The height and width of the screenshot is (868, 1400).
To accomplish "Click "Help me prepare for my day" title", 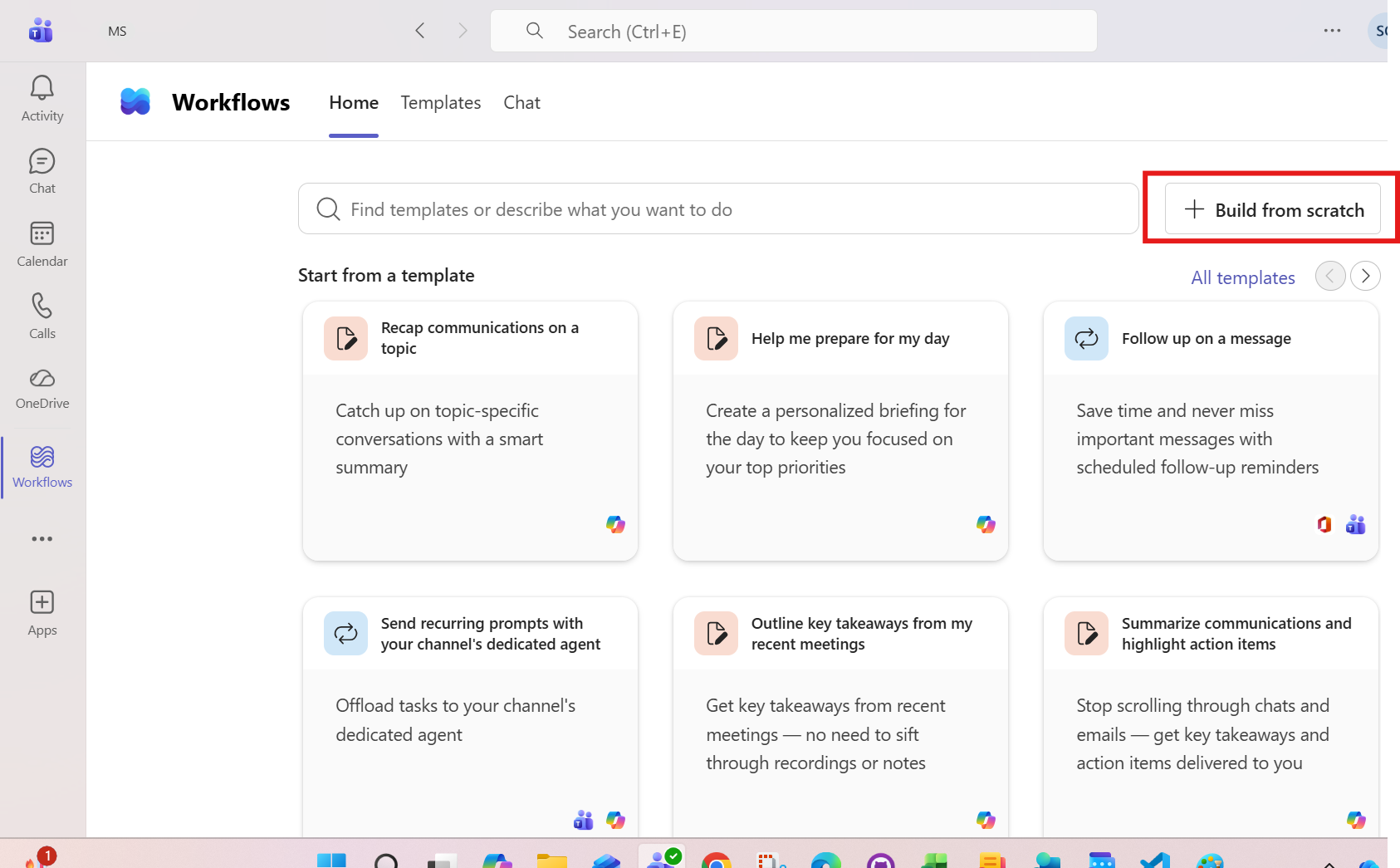I will 850,338.
